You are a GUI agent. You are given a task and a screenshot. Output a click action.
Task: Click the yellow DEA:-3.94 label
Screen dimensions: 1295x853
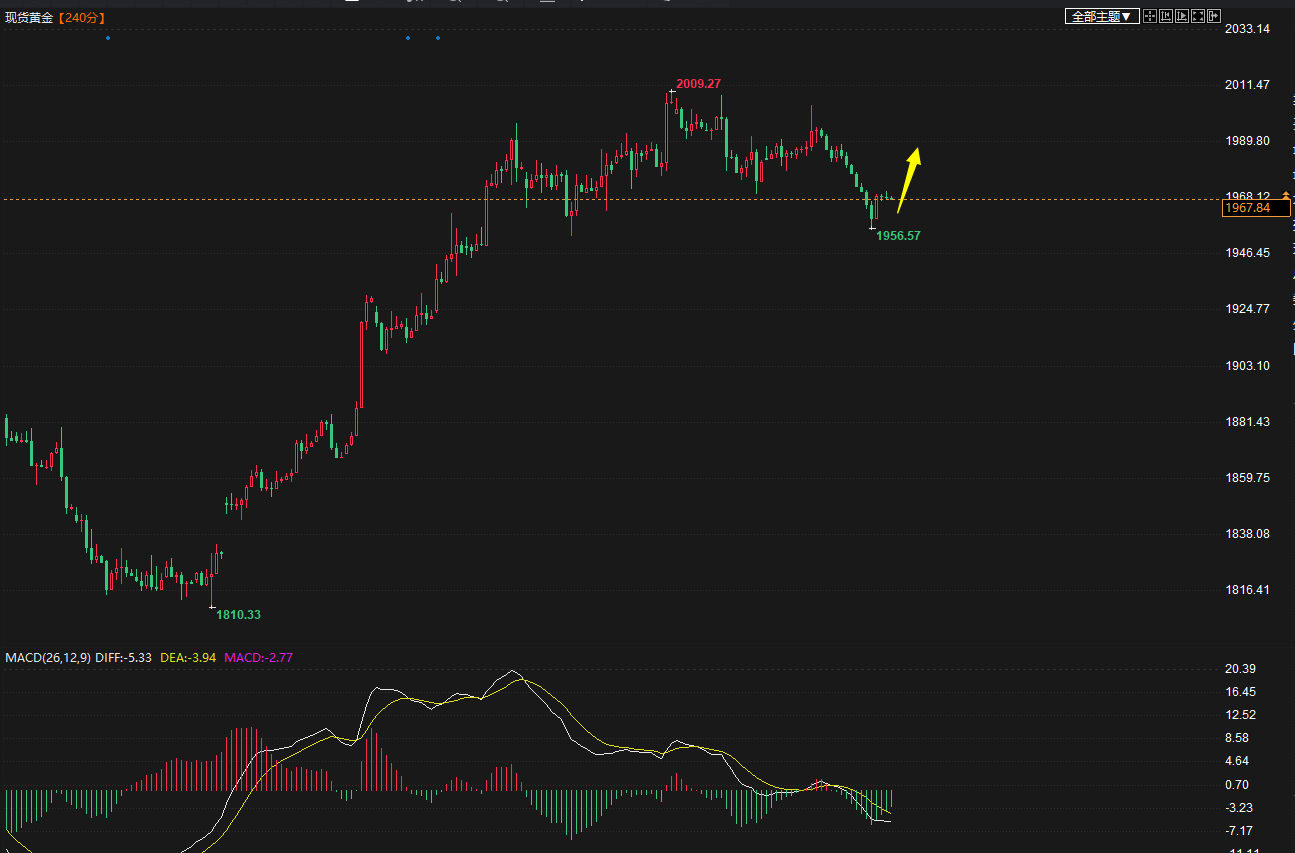coord(188,657)
